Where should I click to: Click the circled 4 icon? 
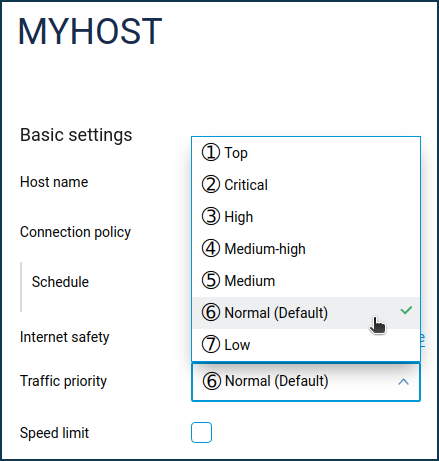tap(211, 248)
